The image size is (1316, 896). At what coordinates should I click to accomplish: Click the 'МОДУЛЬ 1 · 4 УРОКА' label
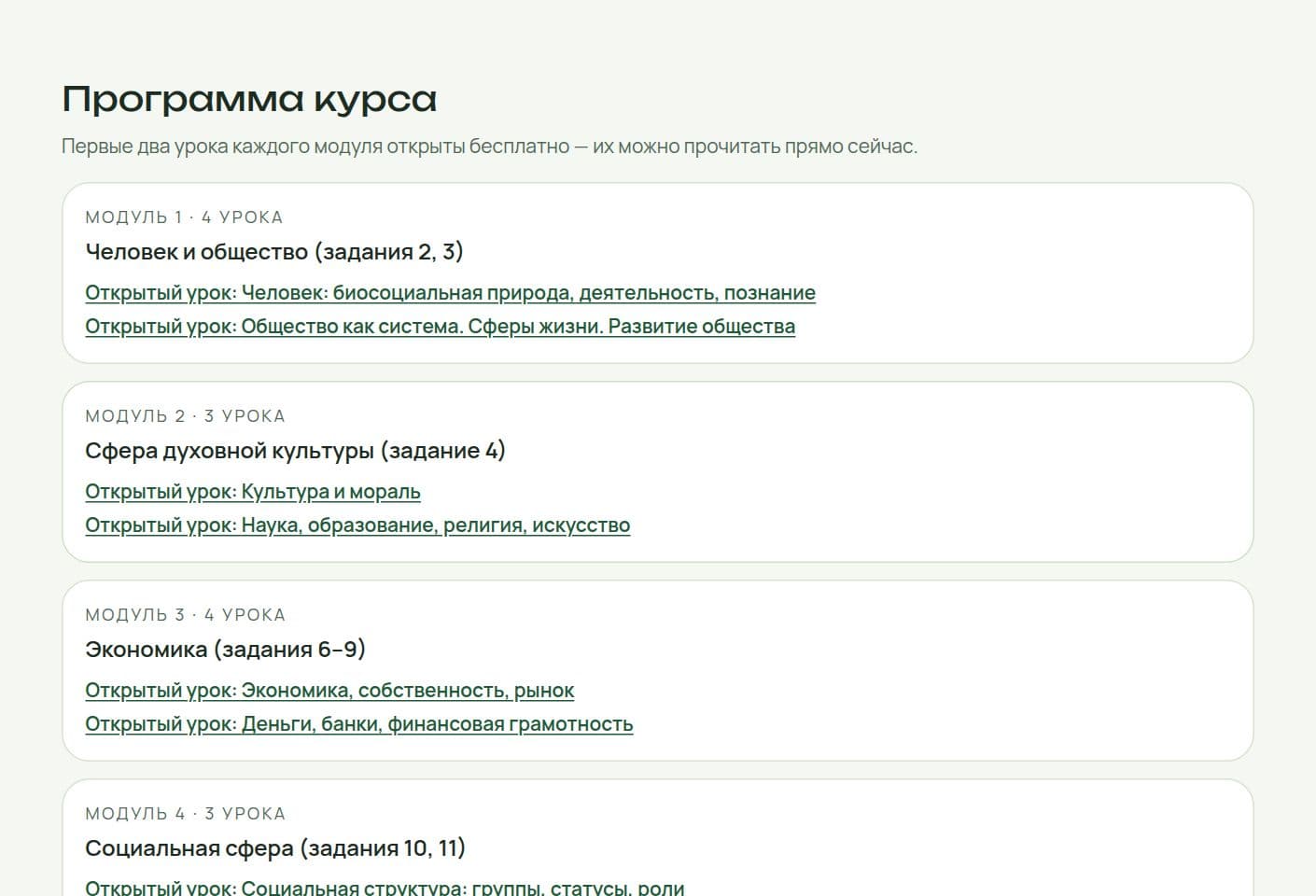coord(184,217)
